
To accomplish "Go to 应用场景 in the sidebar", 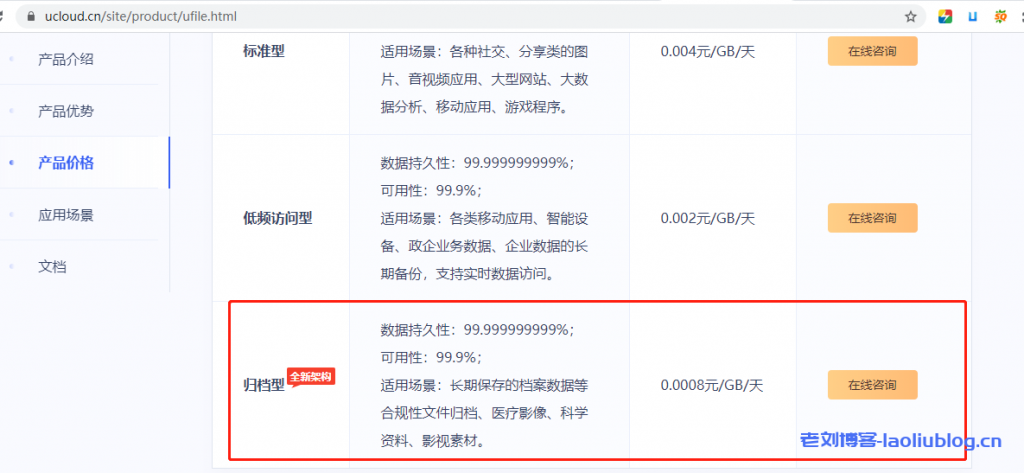I will pyautogui.click(x=65, y=214).
